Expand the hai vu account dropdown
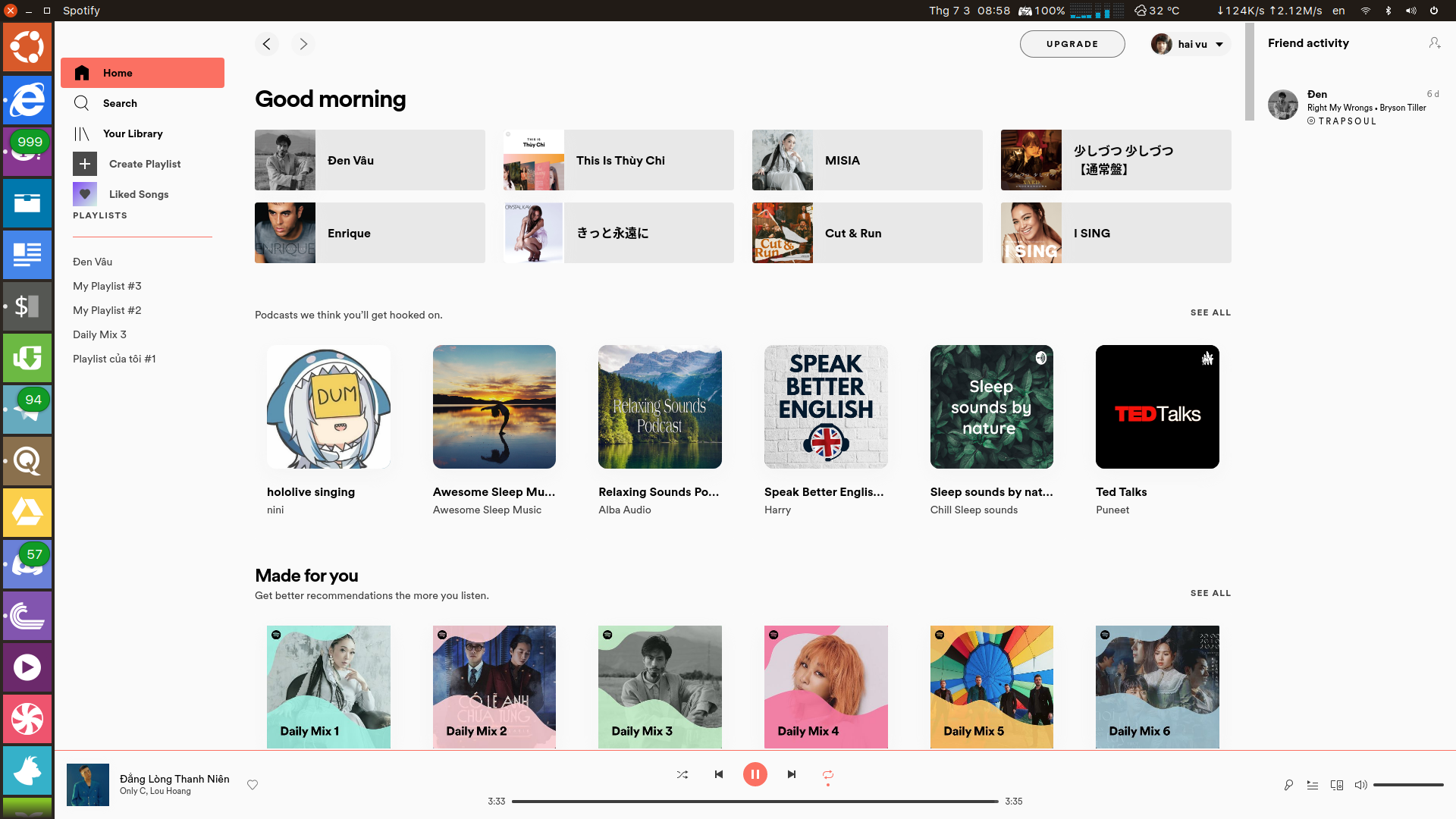The image size is (1456, 819). coord(1190,44)
